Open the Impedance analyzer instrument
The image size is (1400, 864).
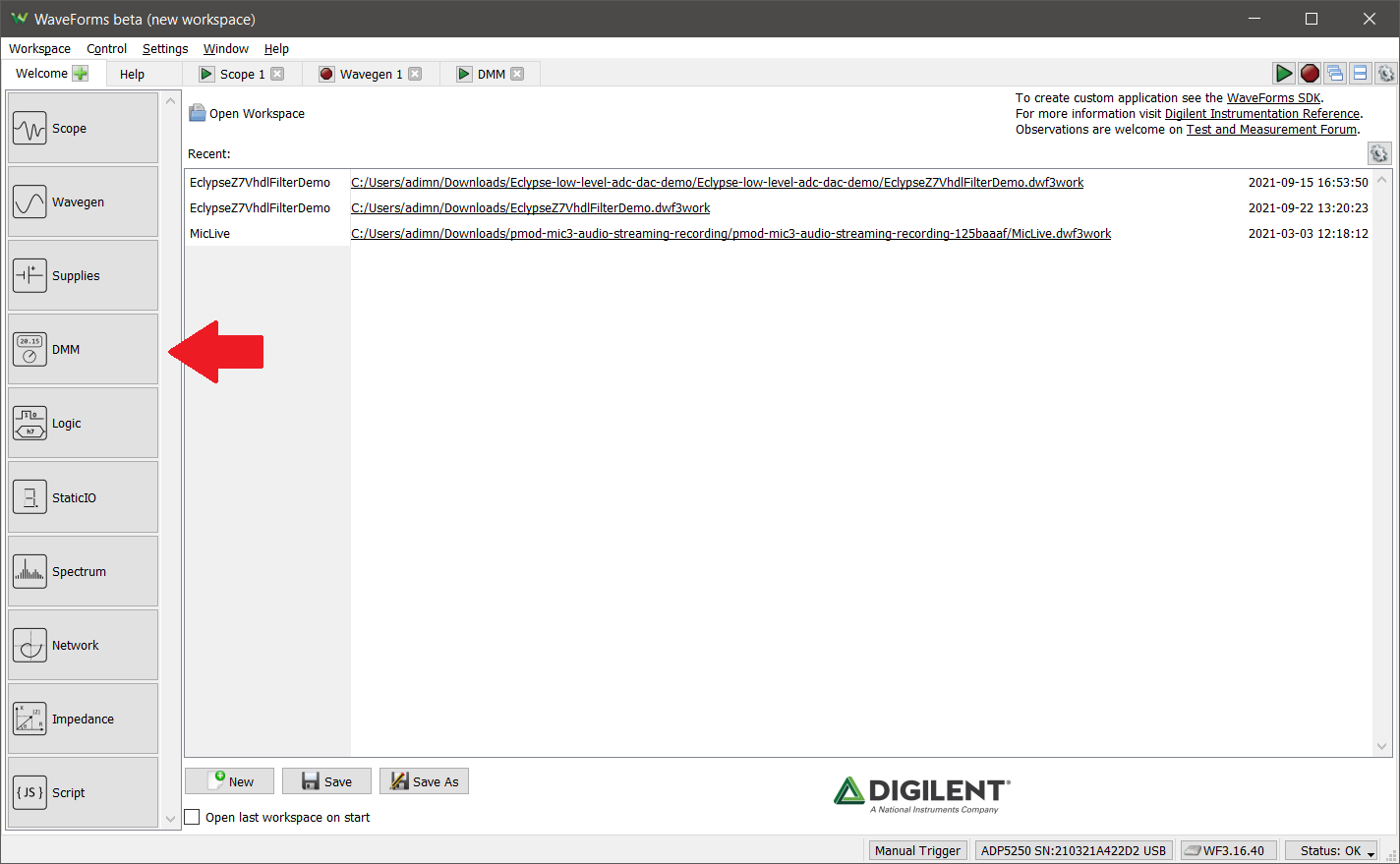(x=83, y=719)
